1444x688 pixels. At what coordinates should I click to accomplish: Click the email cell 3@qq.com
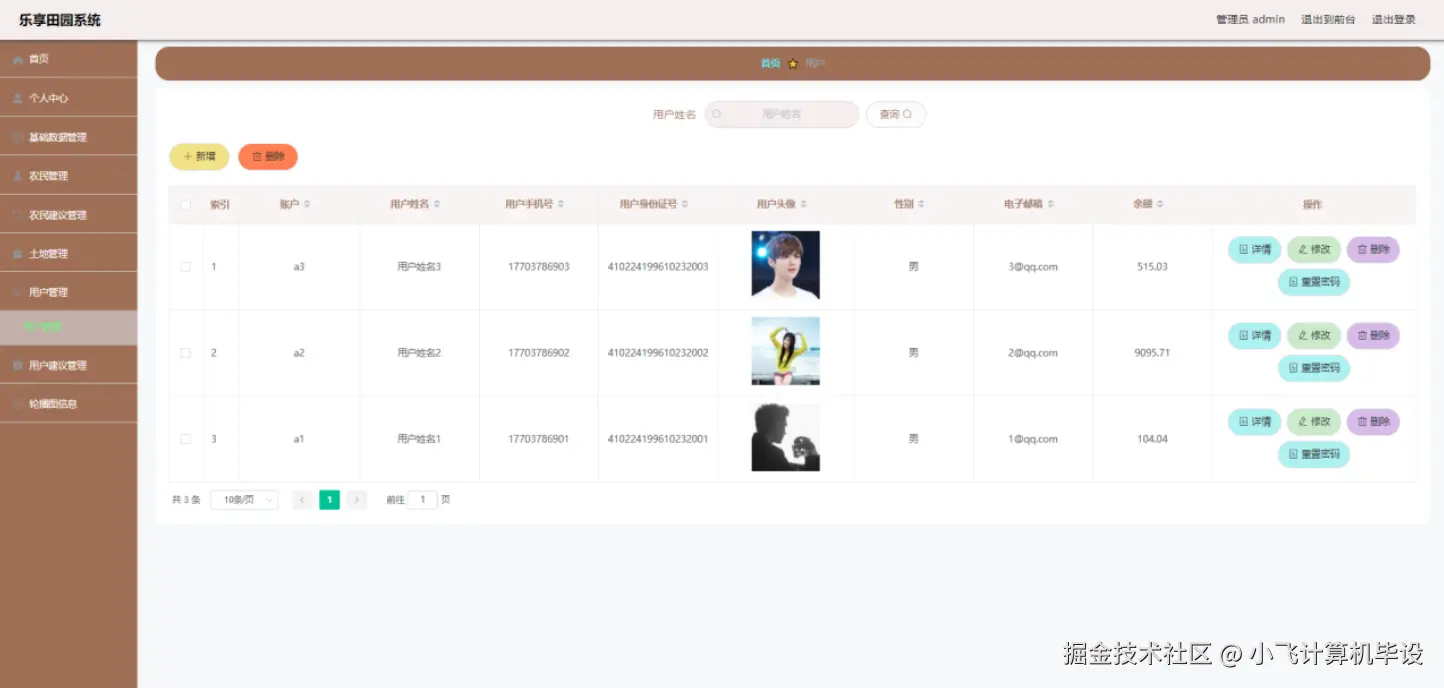[1033, 267]
